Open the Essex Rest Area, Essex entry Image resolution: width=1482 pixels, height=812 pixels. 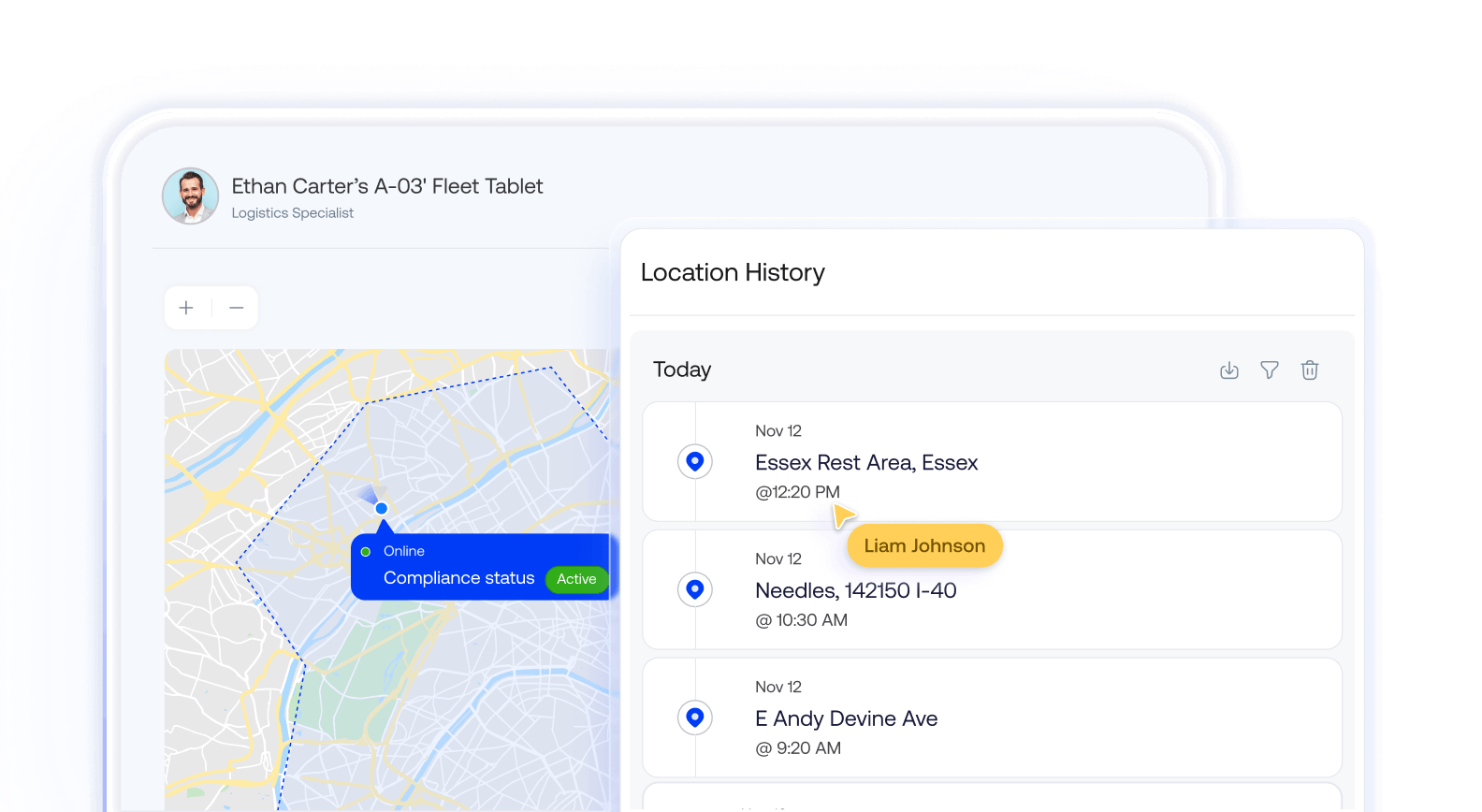pos(993,461)
